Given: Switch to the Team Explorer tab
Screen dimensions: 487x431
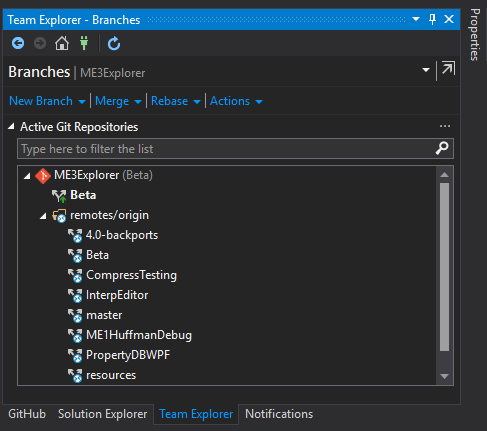Looking at the screenshot, I should click(x=196, y=414).
